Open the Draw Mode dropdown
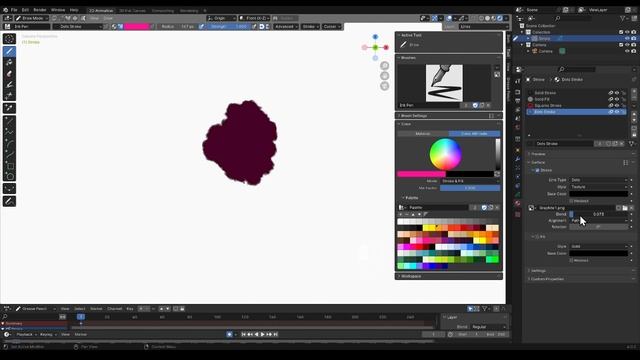 (x=31, y=18)
